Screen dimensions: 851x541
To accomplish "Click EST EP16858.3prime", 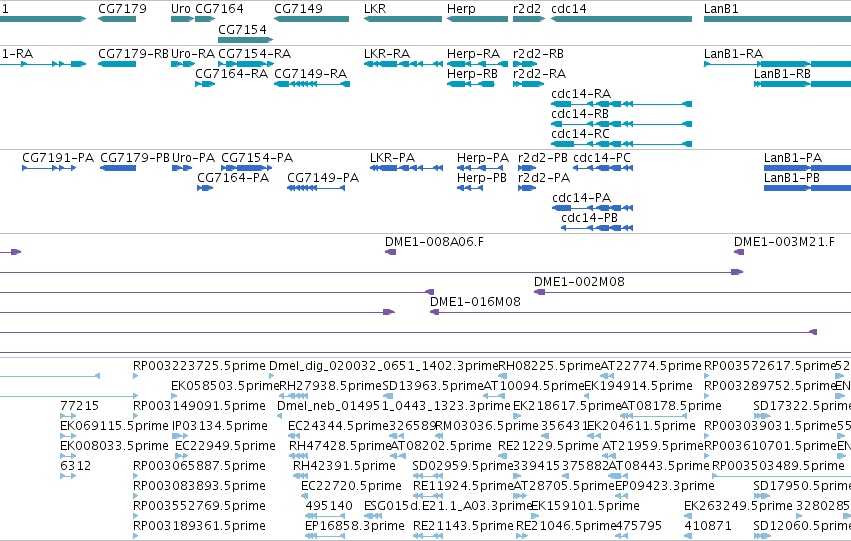I will tap(325, 537).
